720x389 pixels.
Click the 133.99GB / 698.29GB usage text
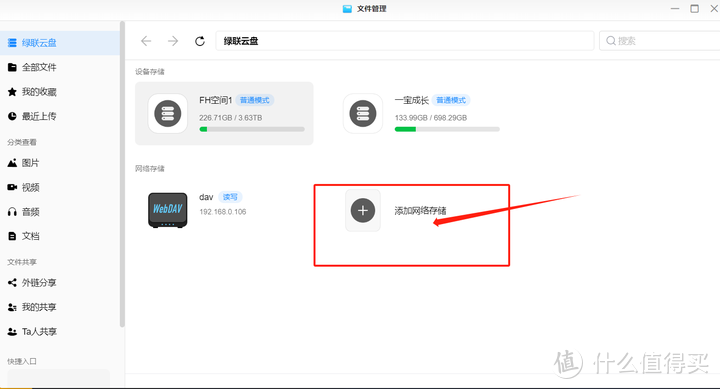point(431,118)
